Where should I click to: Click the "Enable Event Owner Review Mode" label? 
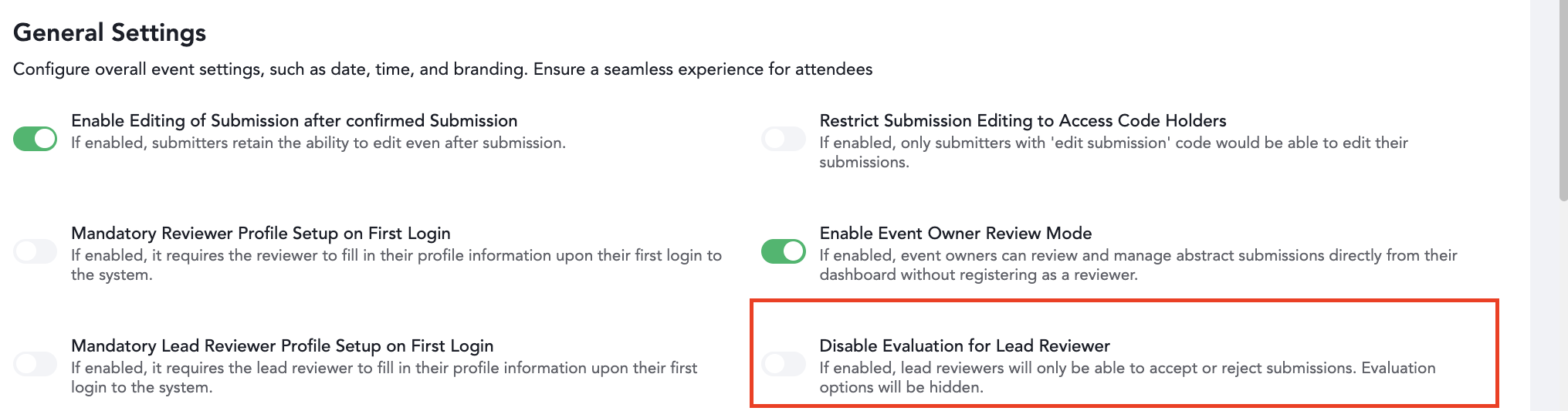click(955, 233)
